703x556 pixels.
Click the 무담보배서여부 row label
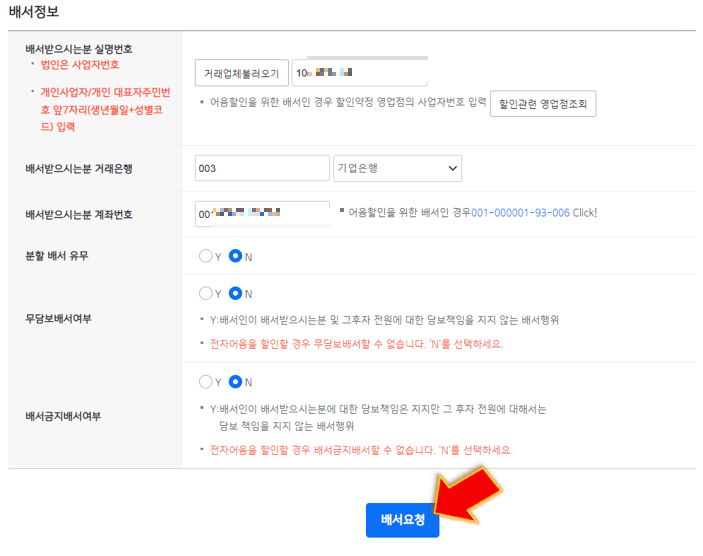pyautogui.click(x=58, y=318)
